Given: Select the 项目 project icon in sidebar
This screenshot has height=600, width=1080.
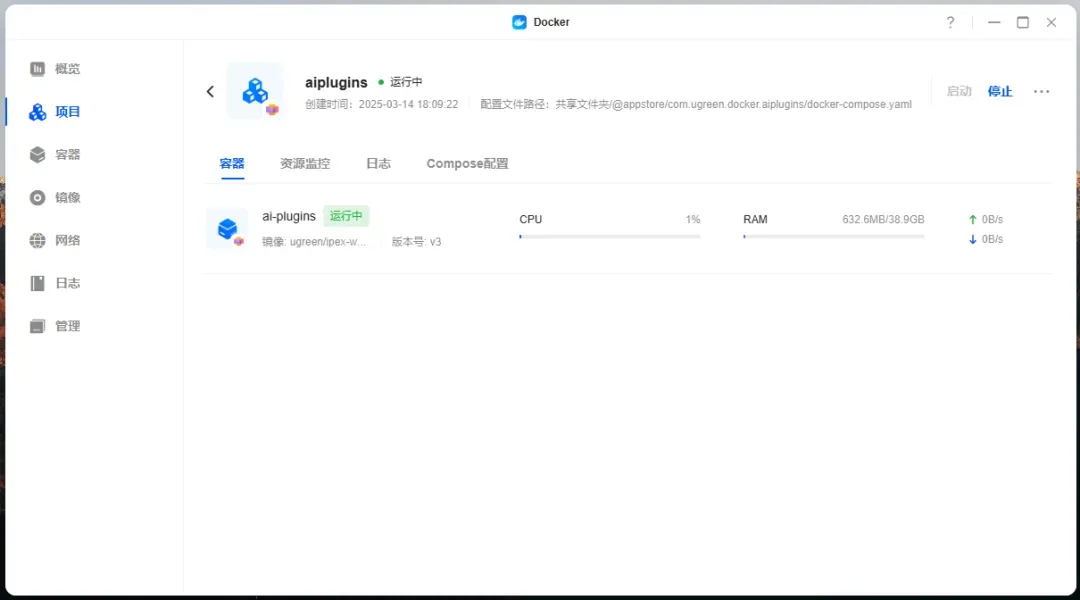Looking at the screenshot, I should click(x=37, y=112).
